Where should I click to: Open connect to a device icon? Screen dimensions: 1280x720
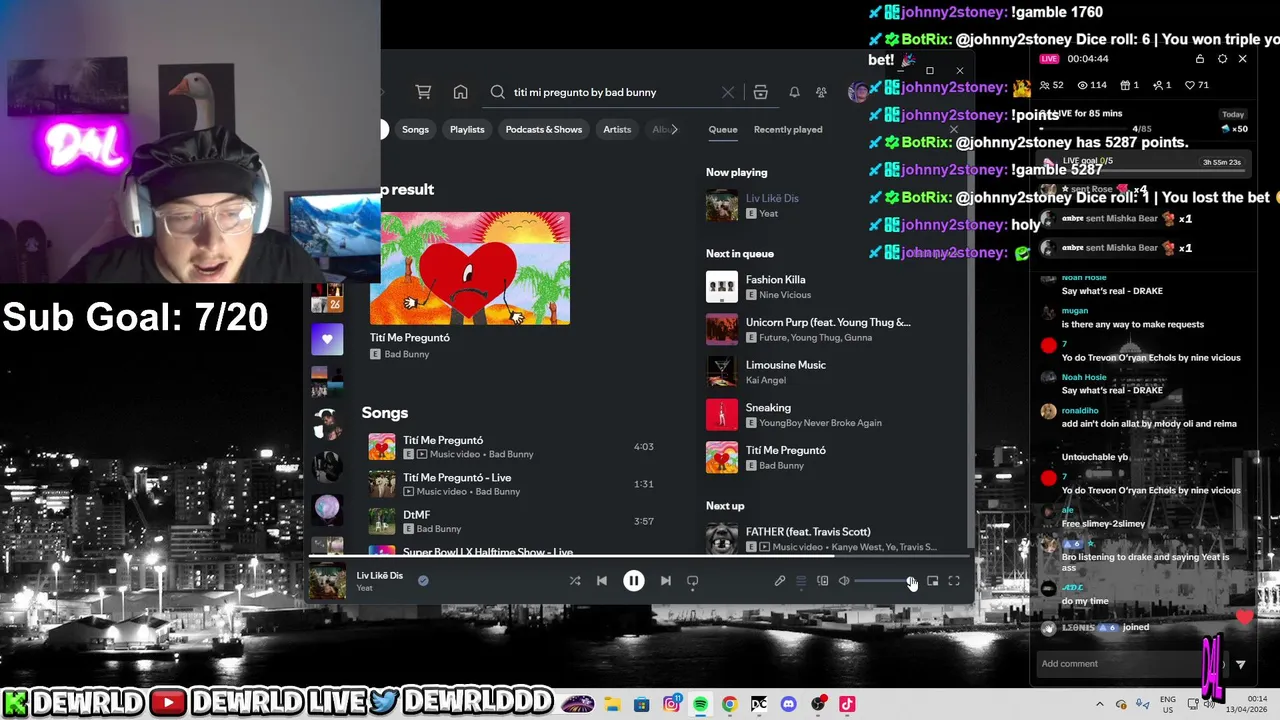tap(822, 580)
